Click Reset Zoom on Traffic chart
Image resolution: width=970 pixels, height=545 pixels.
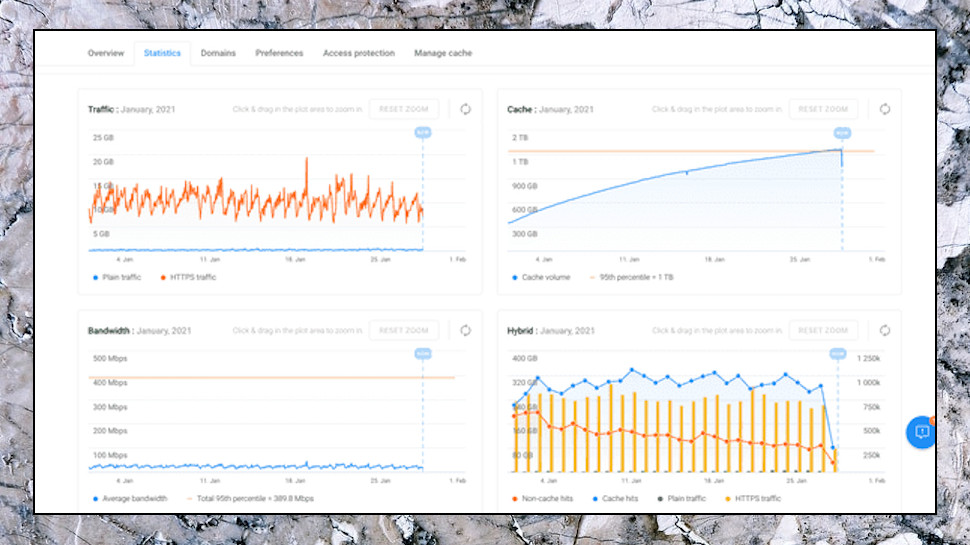click(404, 109)
